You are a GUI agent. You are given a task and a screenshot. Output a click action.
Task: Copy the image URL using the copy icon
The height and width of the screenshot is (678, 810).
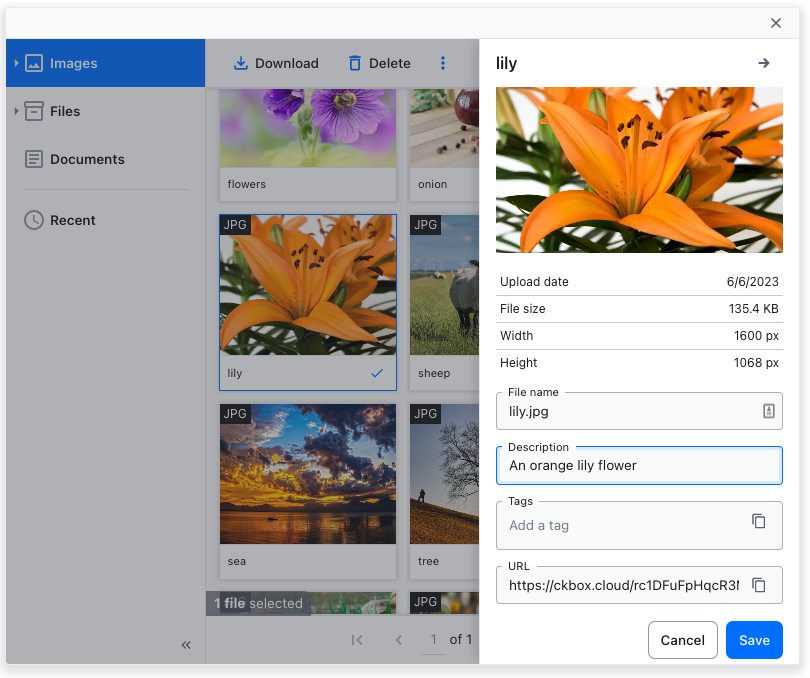[x=758, y=586]
